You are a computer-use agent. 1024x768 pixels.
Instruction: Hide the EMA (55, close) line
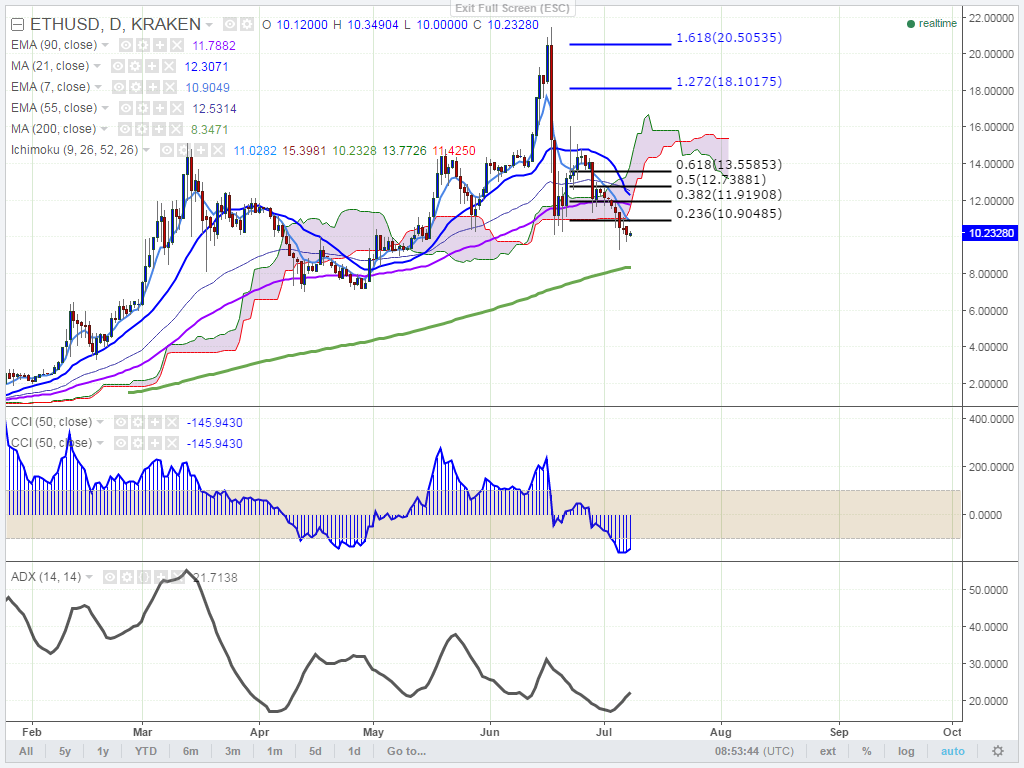coord(126,108)
